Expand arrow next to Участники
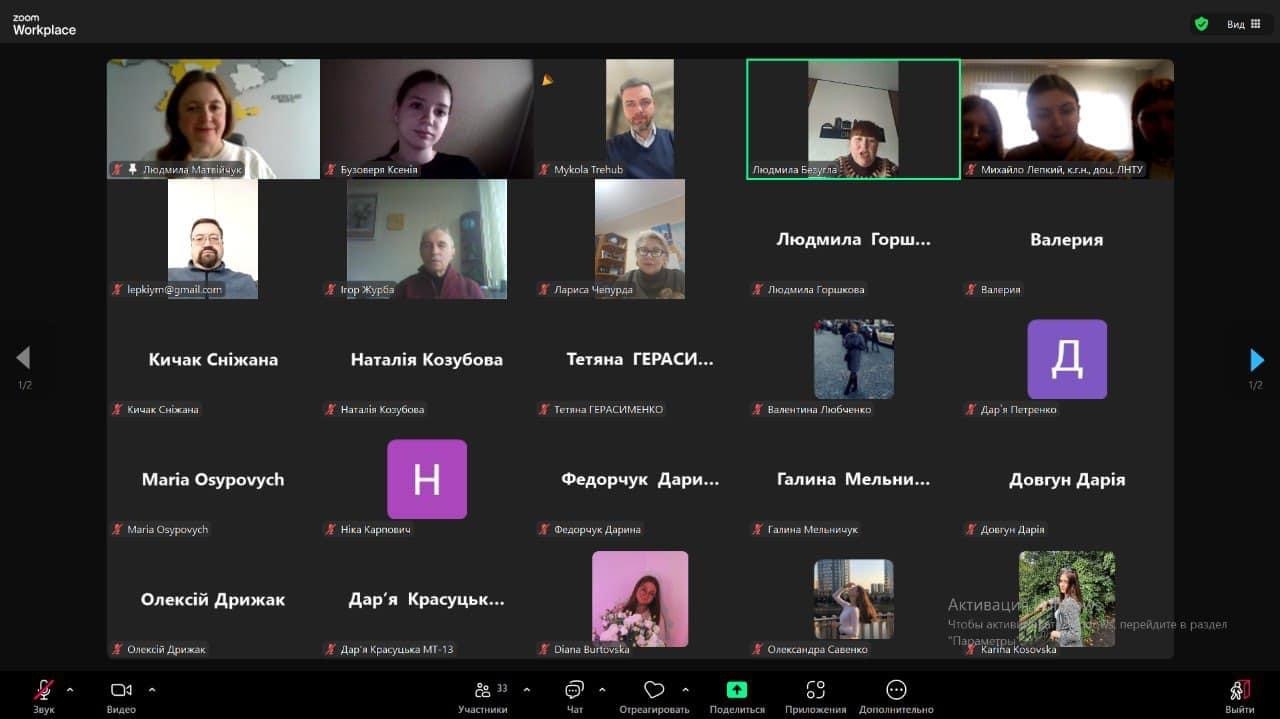The width and height of the screenshot is (1280, 719). [x=527, y=689]
